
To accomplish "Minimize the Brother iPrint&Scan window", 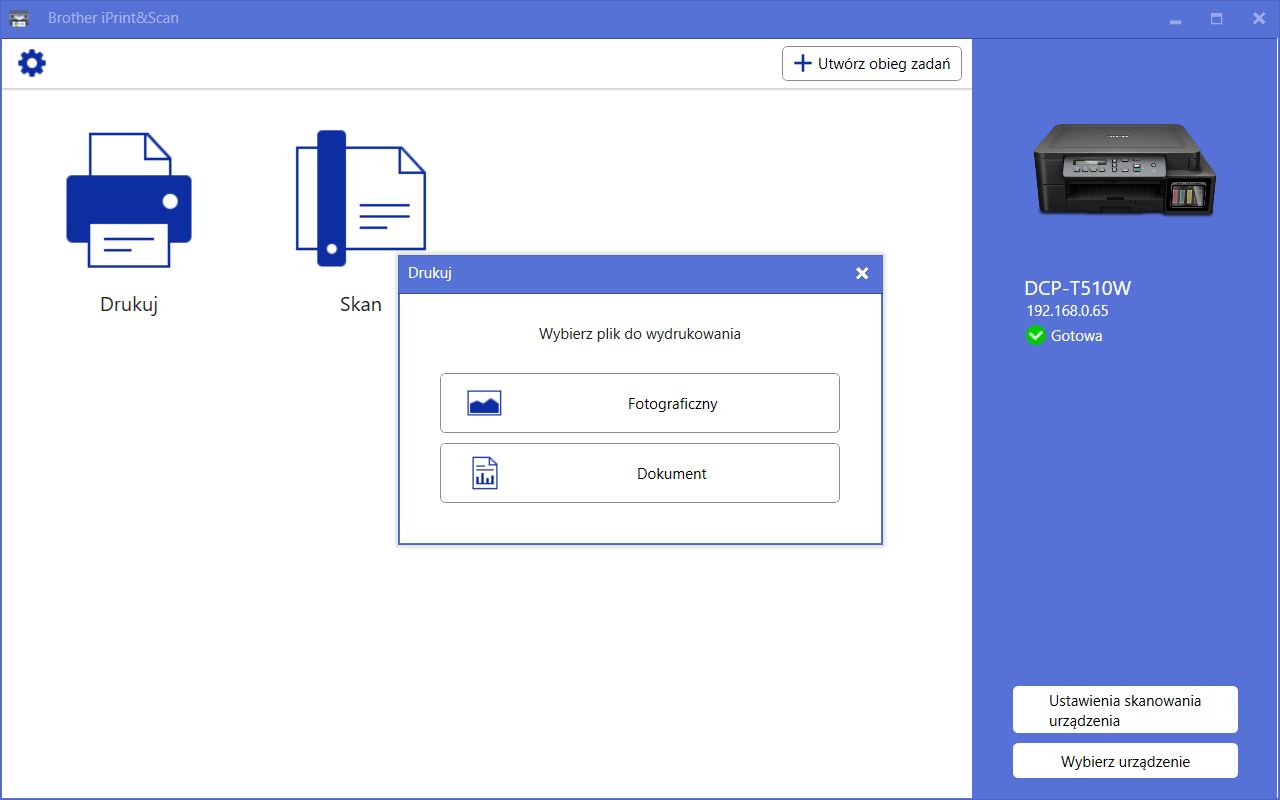I will click(x=1175, y=19).
